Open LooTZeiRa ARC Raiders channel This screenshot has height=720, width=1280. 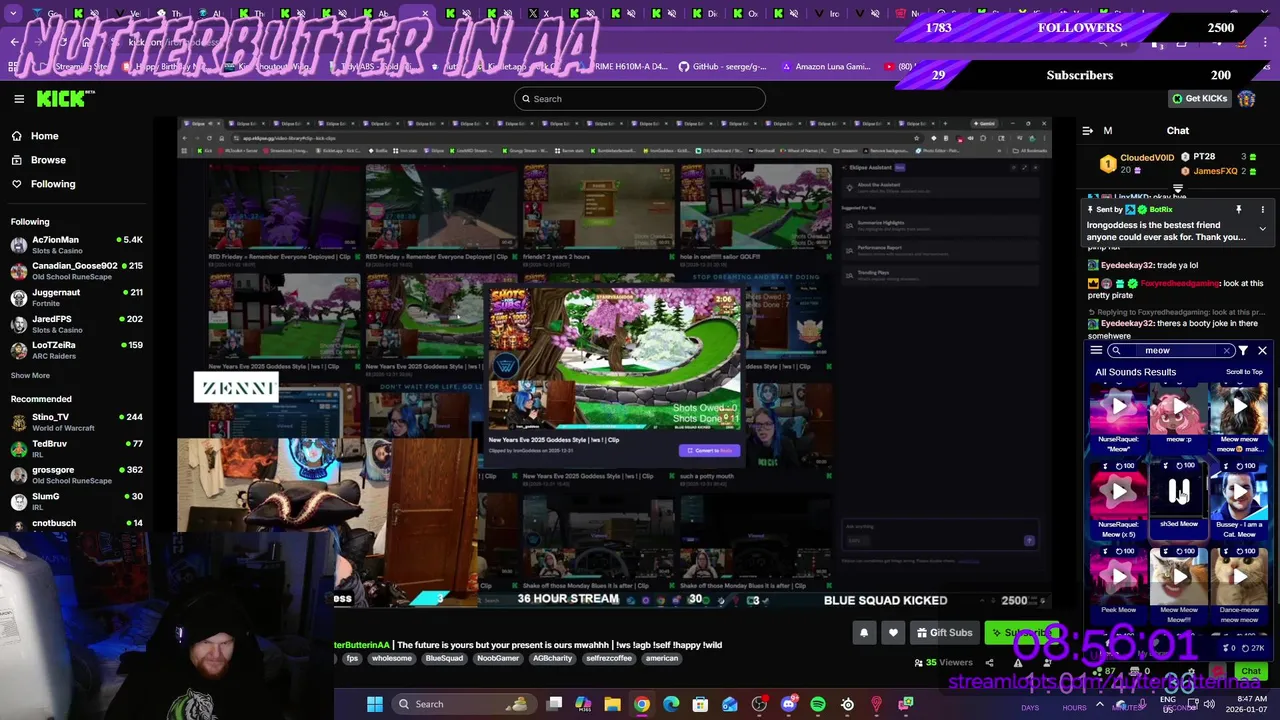tap(76, 350)
